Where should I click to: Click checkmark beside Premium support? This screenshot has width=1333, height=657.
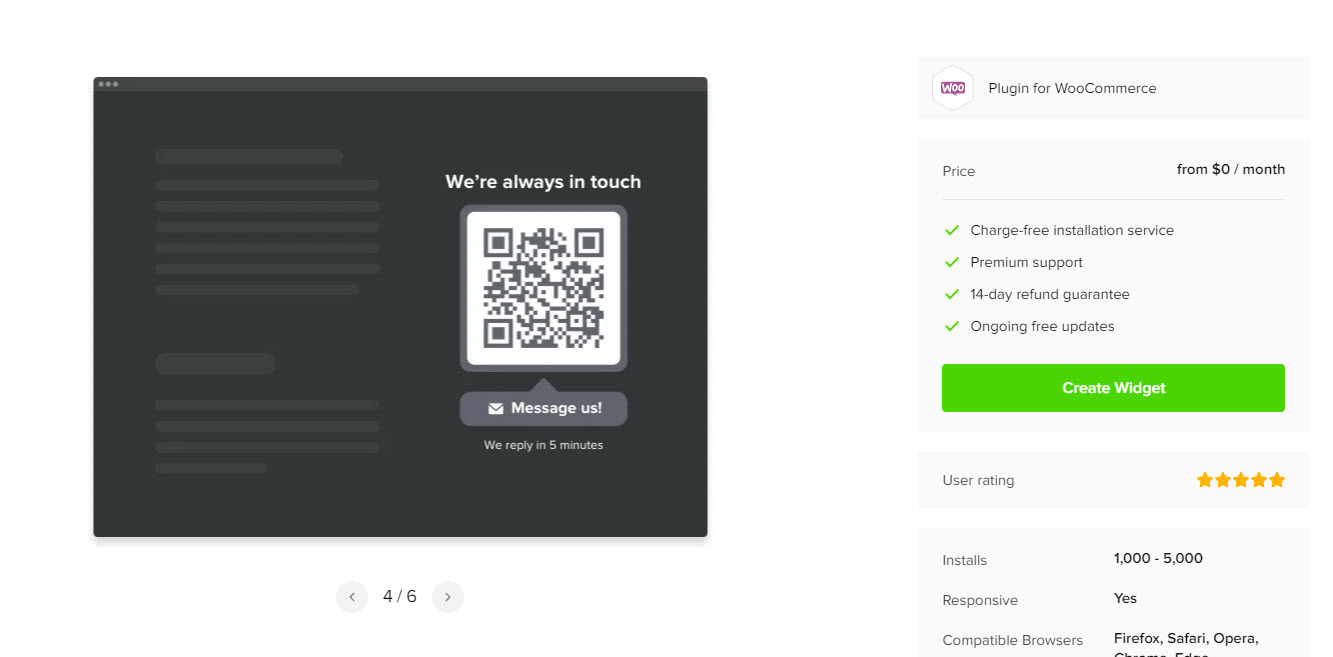click(951, 262)
